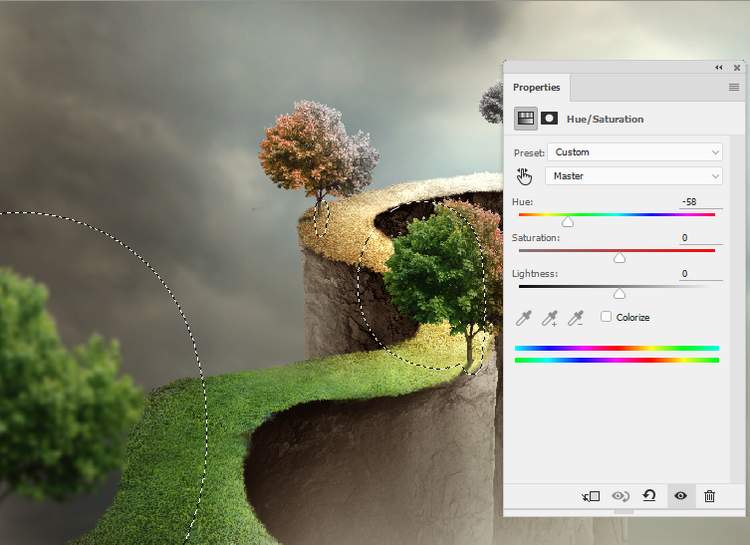The image size is (750, 545).
Task: Toggle adjustment layer visibility with the eye icon
Action: pos(681,496)
